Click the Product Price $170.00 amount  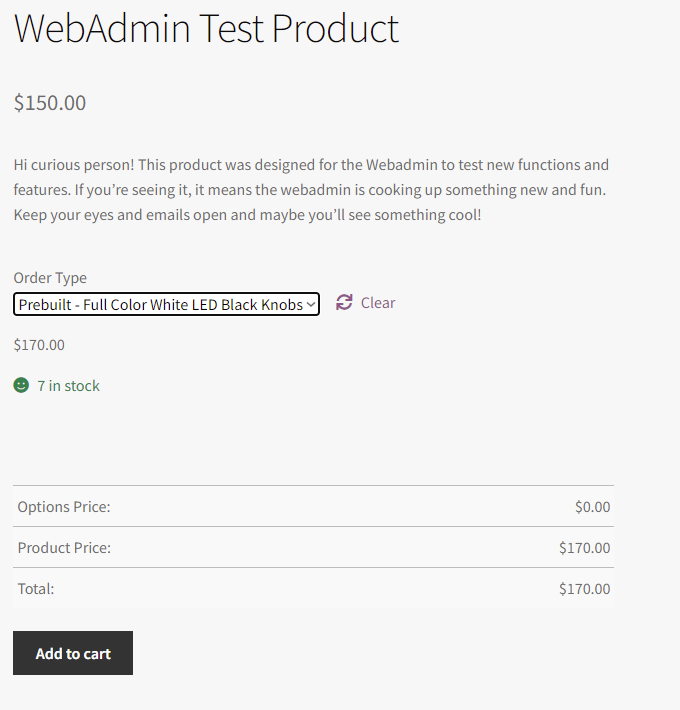(584, 548)
